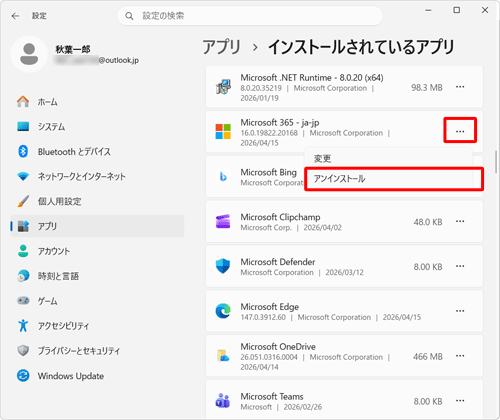Click the Microsoft Clipchamp app icon
This screenshot has height=420, width=500.
point(223,221)
